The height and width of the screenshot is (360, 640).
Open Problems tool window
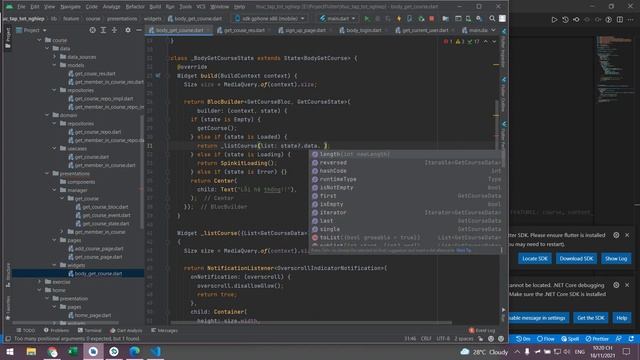coord(56,330)
